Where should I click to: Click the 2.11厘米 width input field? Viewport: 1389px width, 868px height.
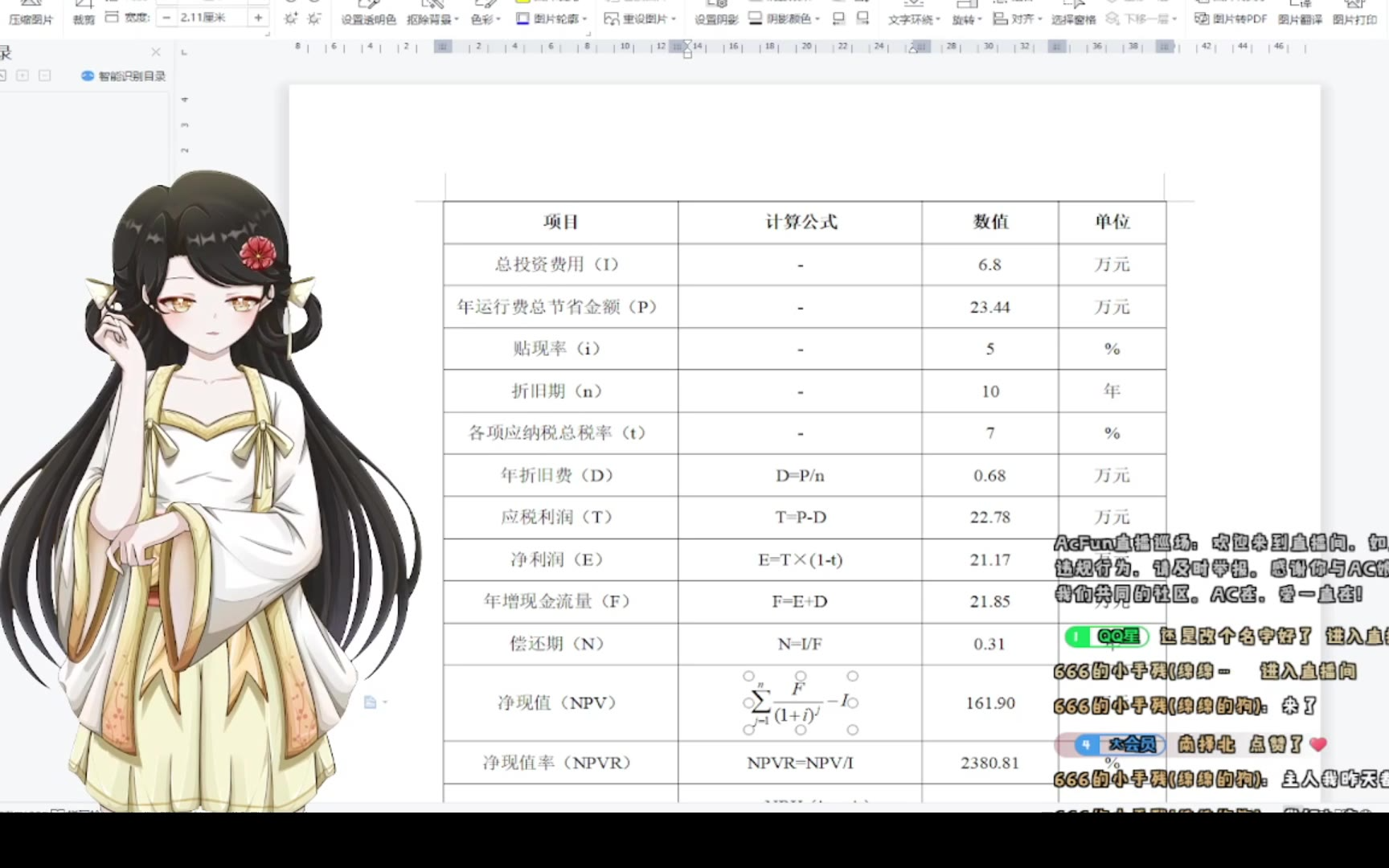pos(212,17)
